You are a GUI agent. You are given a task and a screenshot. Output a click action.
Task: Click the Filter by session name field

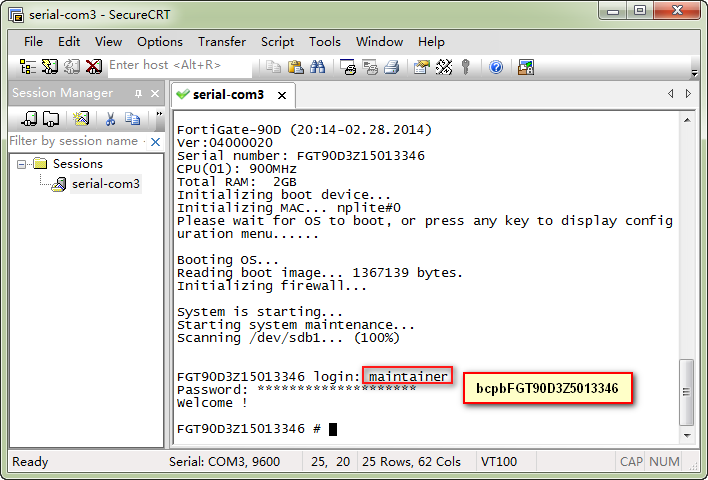pyautogui.click(x=78, y=141)
